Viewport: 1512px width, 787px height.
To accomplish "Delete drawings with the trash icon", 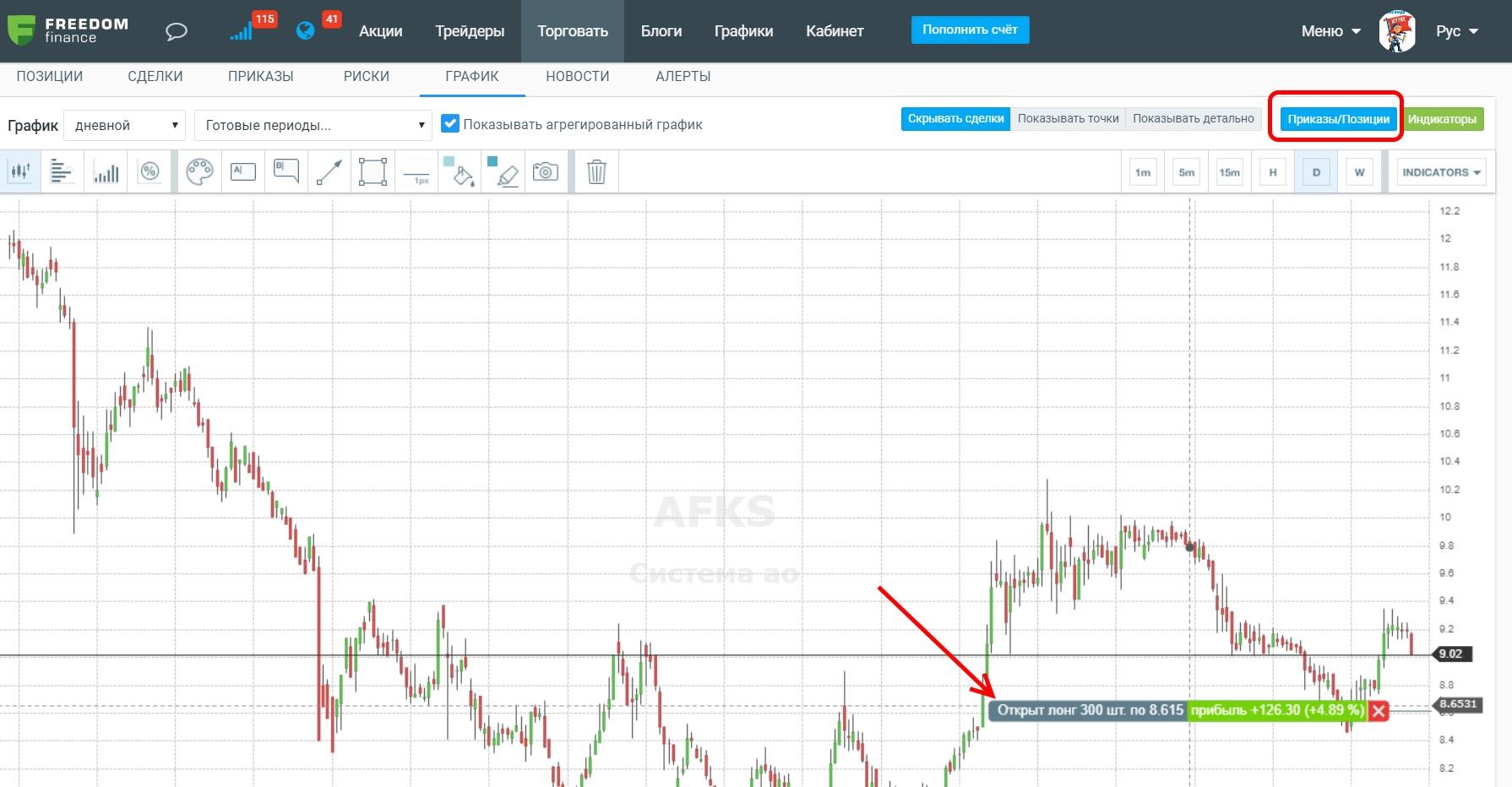I will coord(596,172).
